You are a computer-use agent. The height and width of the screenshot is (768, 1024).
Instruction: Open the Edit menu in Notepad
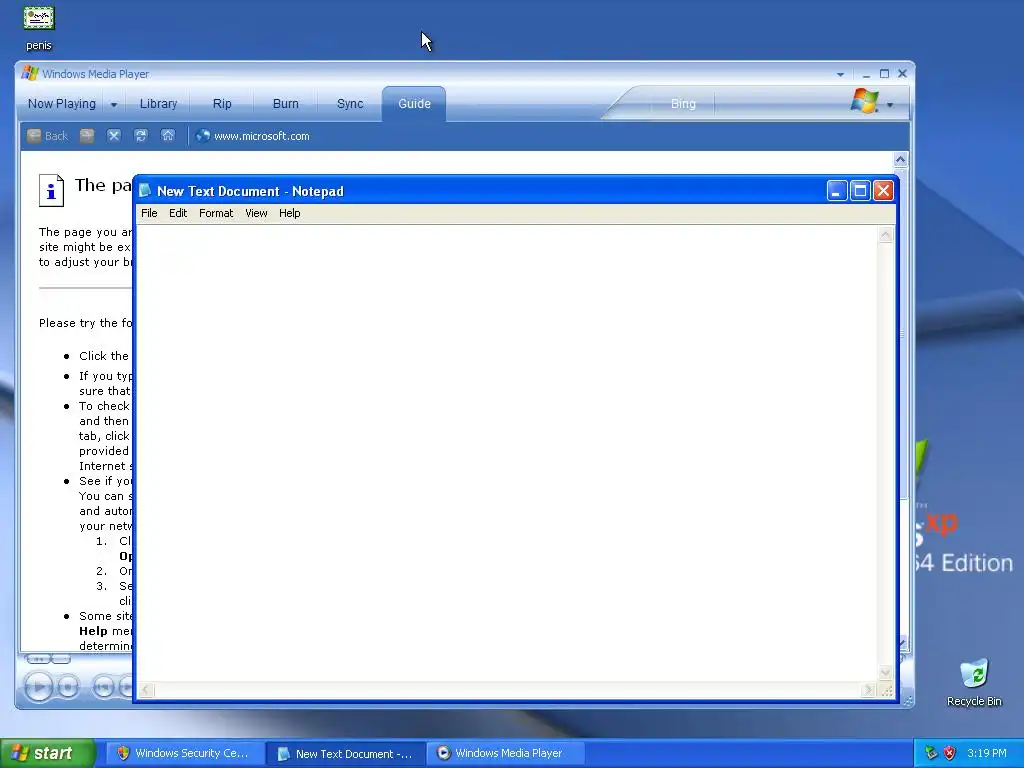pos(178,213)
